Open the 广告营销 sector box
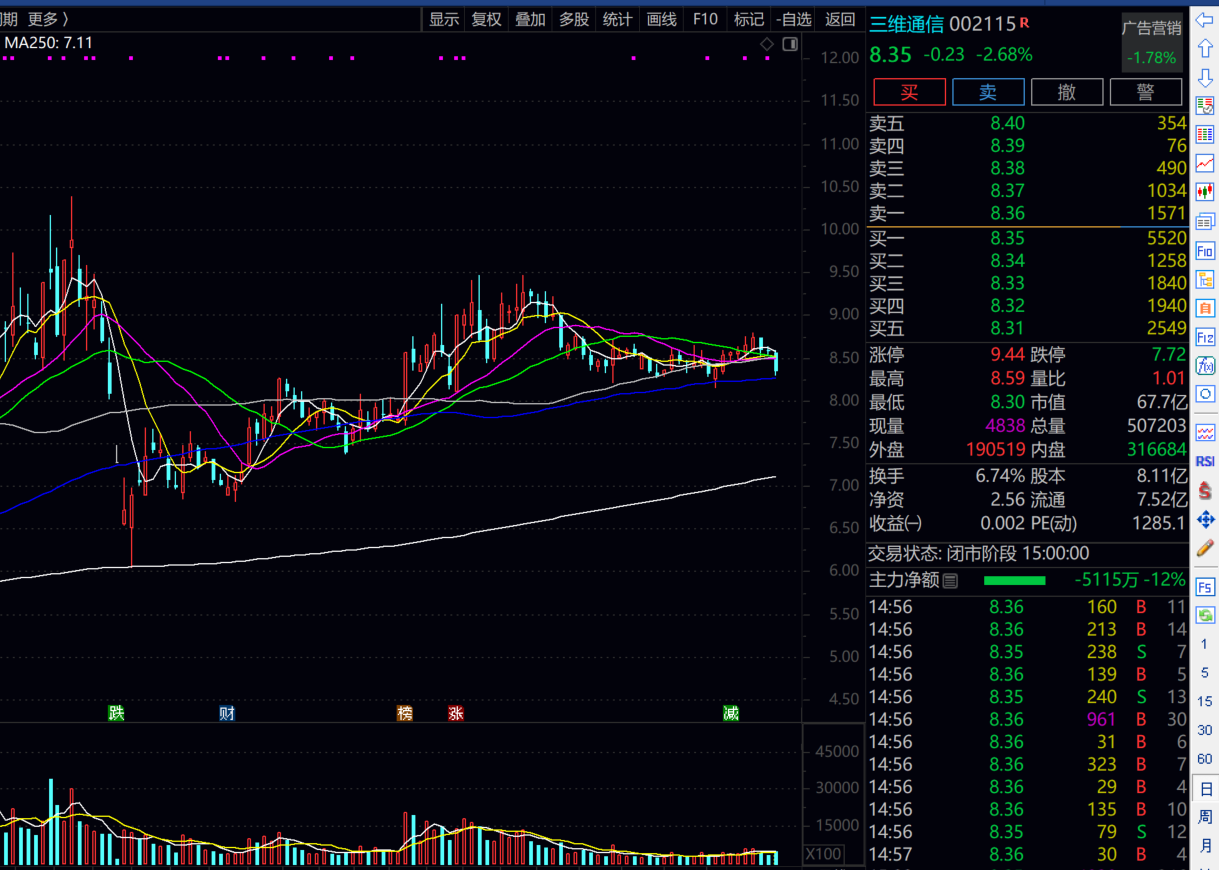 click(1152, 42)
